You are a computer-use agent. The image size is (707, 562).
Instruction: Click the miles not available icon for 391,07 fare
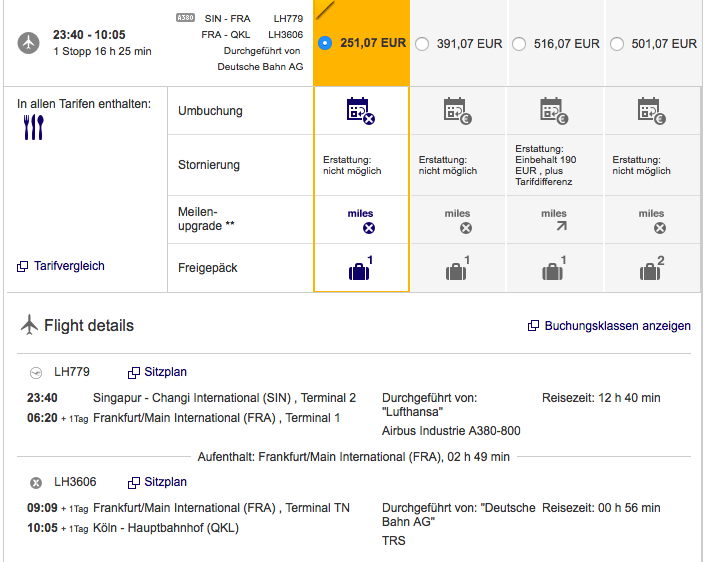465,228
